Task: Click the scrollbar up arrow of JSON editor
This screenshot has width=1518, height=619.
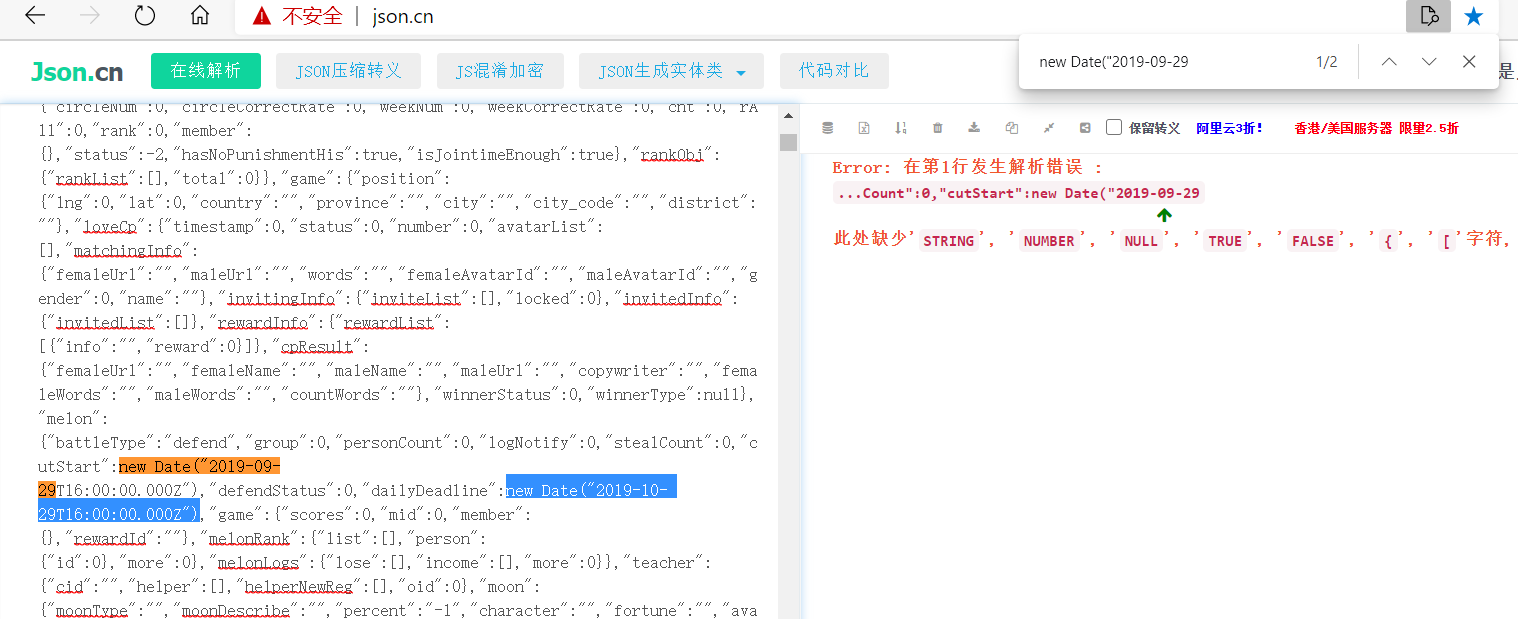Action: (788, 114)
